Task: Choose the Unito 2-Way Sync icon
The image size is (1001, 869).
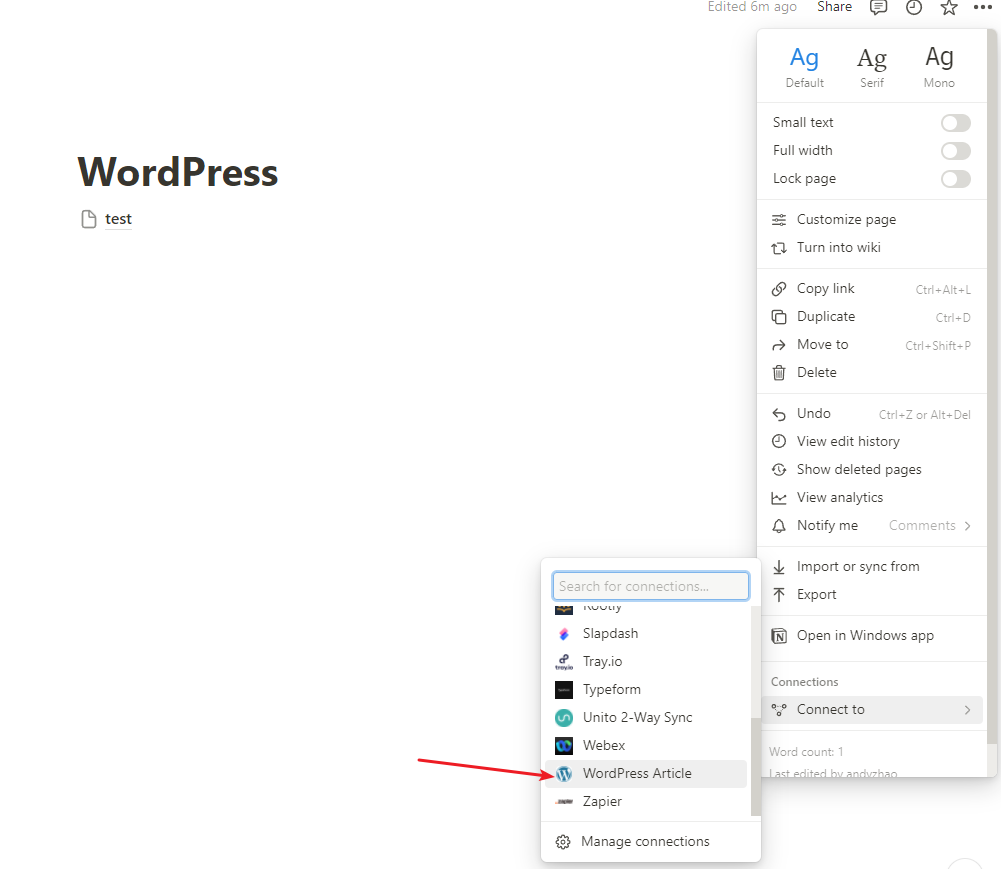Action: click(564, 717)
